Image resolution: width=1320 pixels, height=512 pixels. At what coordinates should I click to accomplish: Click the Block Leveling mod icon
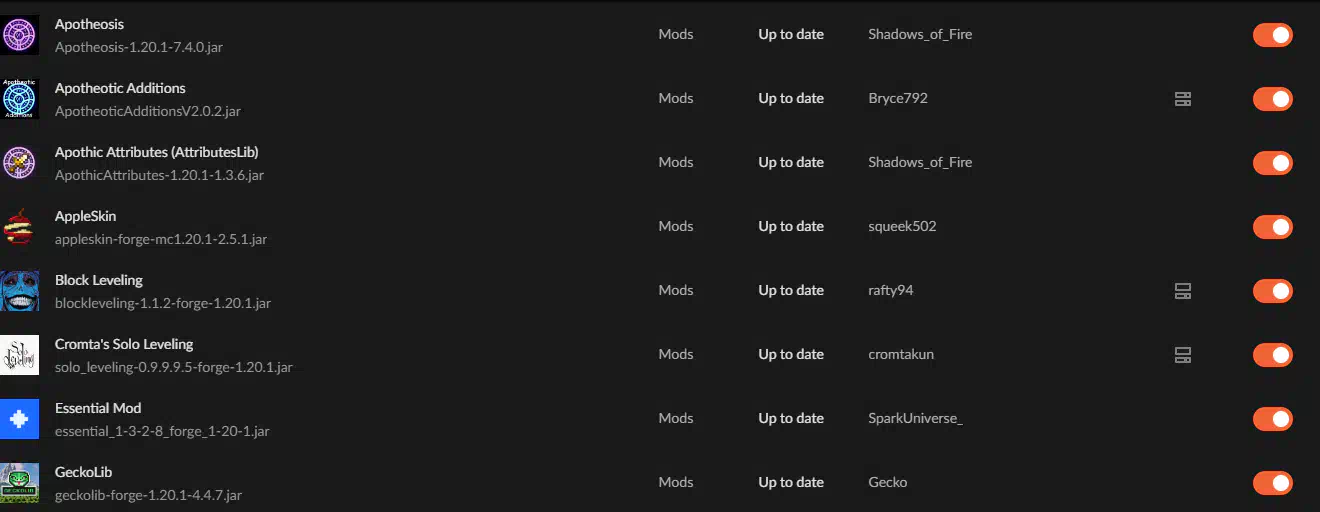(19, 291)
